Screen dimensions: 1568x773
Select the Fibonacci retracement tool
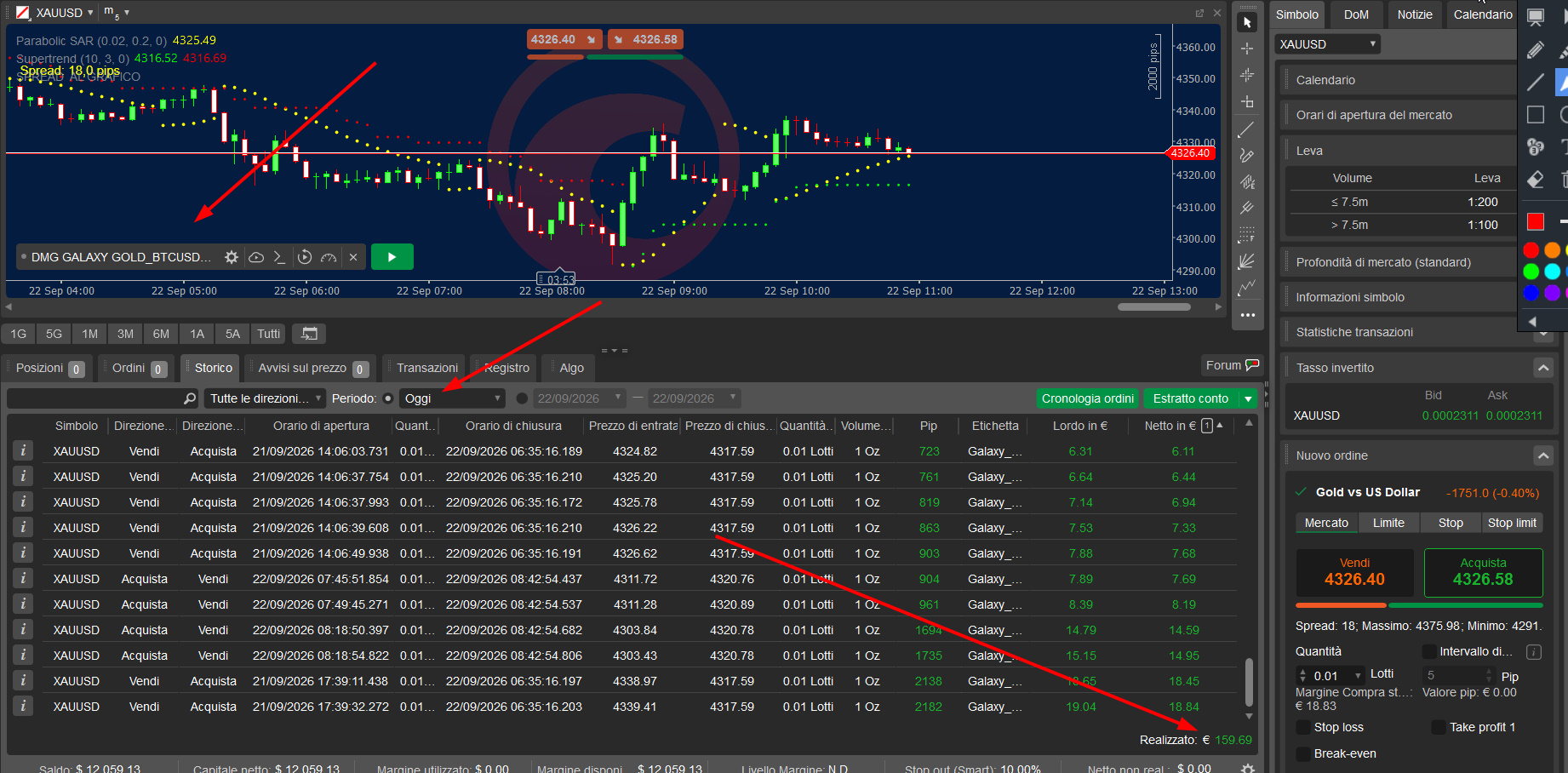click(1247, 235)
